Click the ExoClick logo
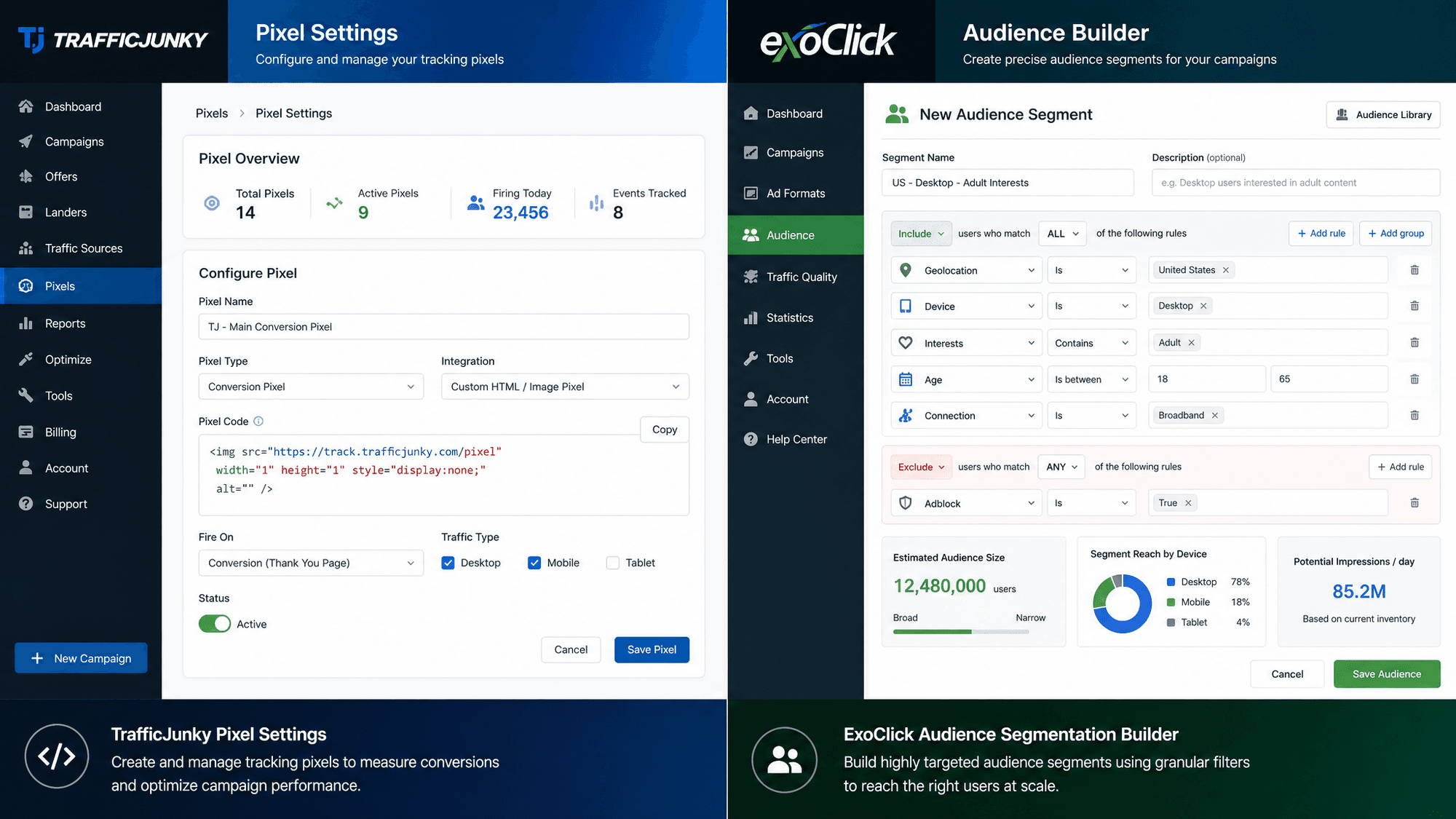The image size is (1456, 819). (828, 41)
